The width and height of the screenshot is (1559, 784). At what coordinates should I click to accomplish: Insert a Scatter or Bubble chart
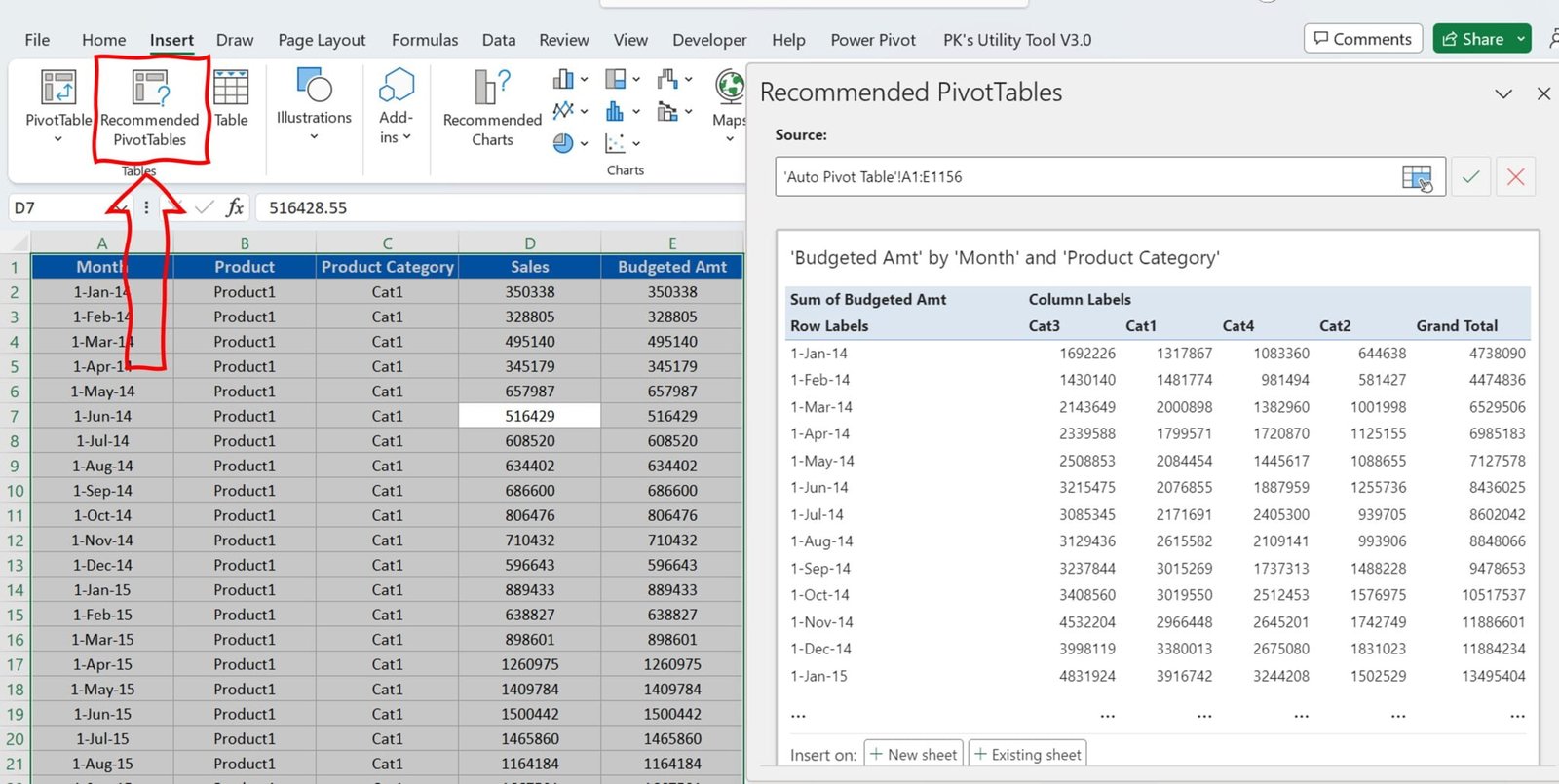[x=615, y=143]
